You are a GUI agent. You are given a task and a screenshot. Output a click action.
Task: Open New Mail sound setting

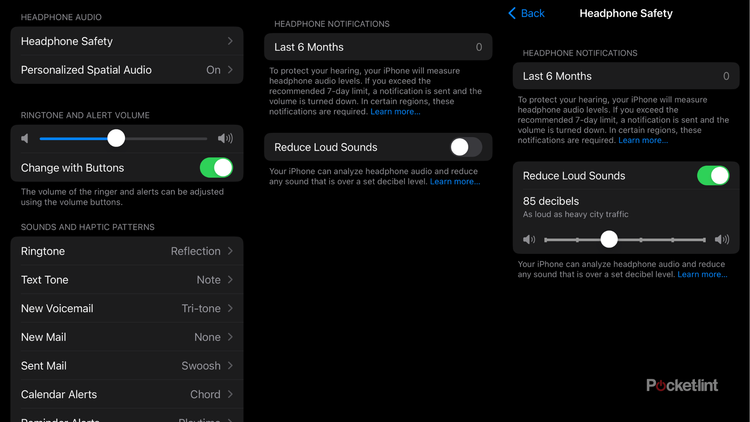126,337
